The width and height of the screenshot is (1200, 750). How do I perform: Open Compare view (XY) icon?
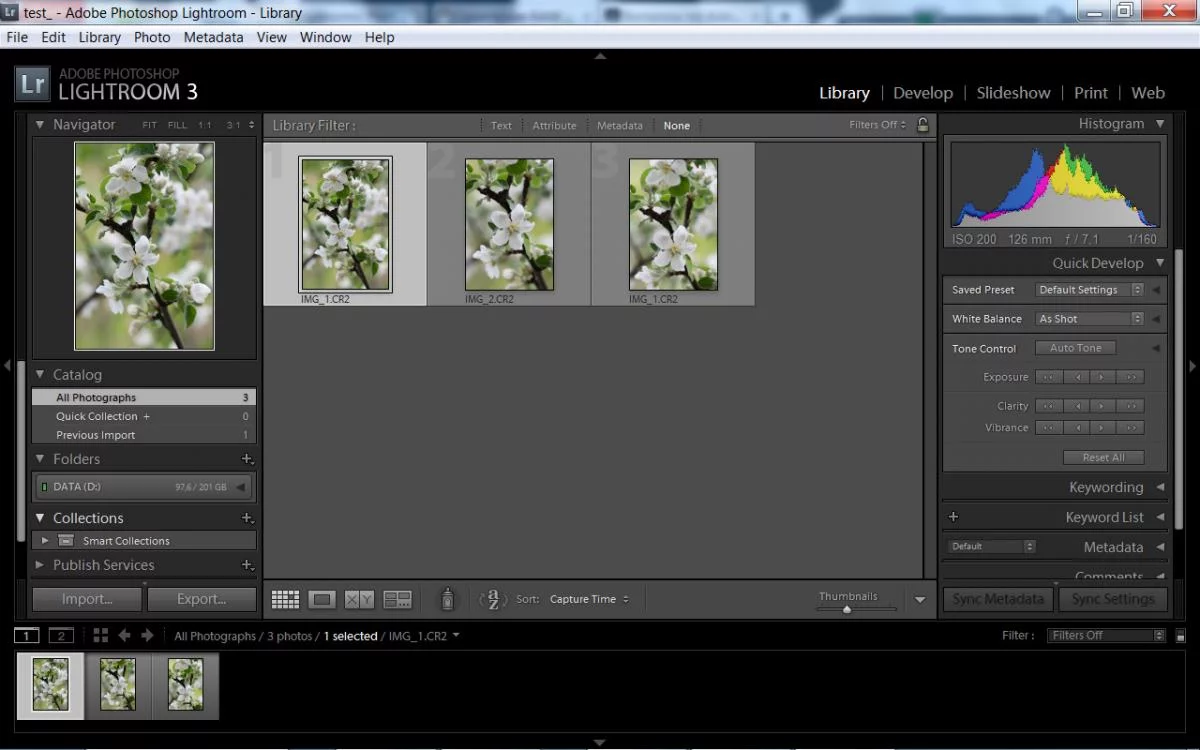click(x=359, y=599)
